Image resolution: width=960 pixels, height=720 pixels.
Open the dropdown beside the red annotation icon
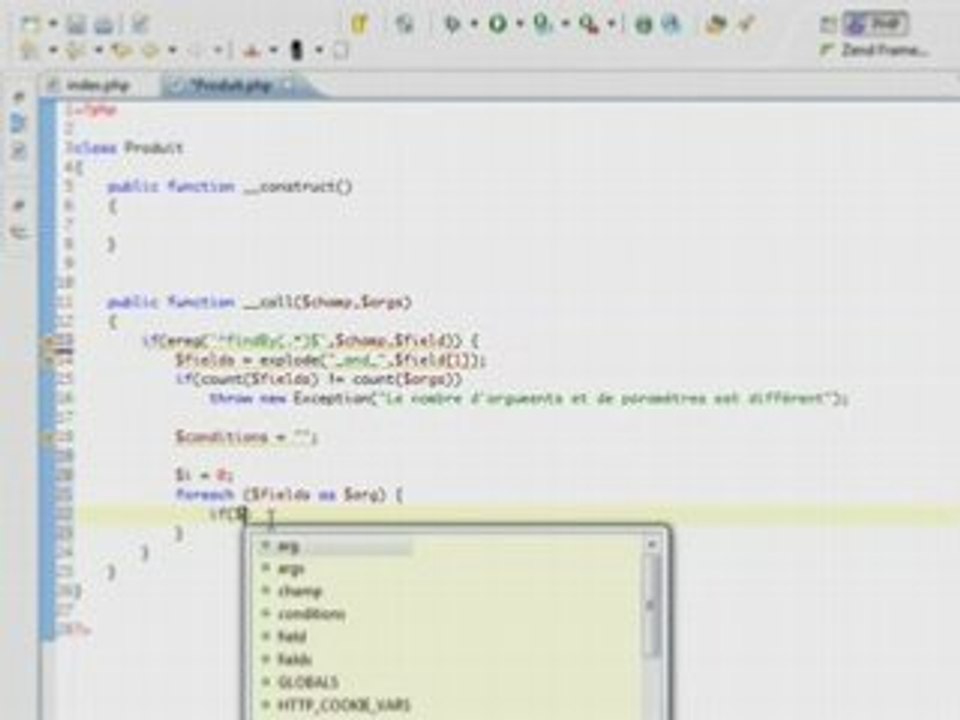(273, 51)
